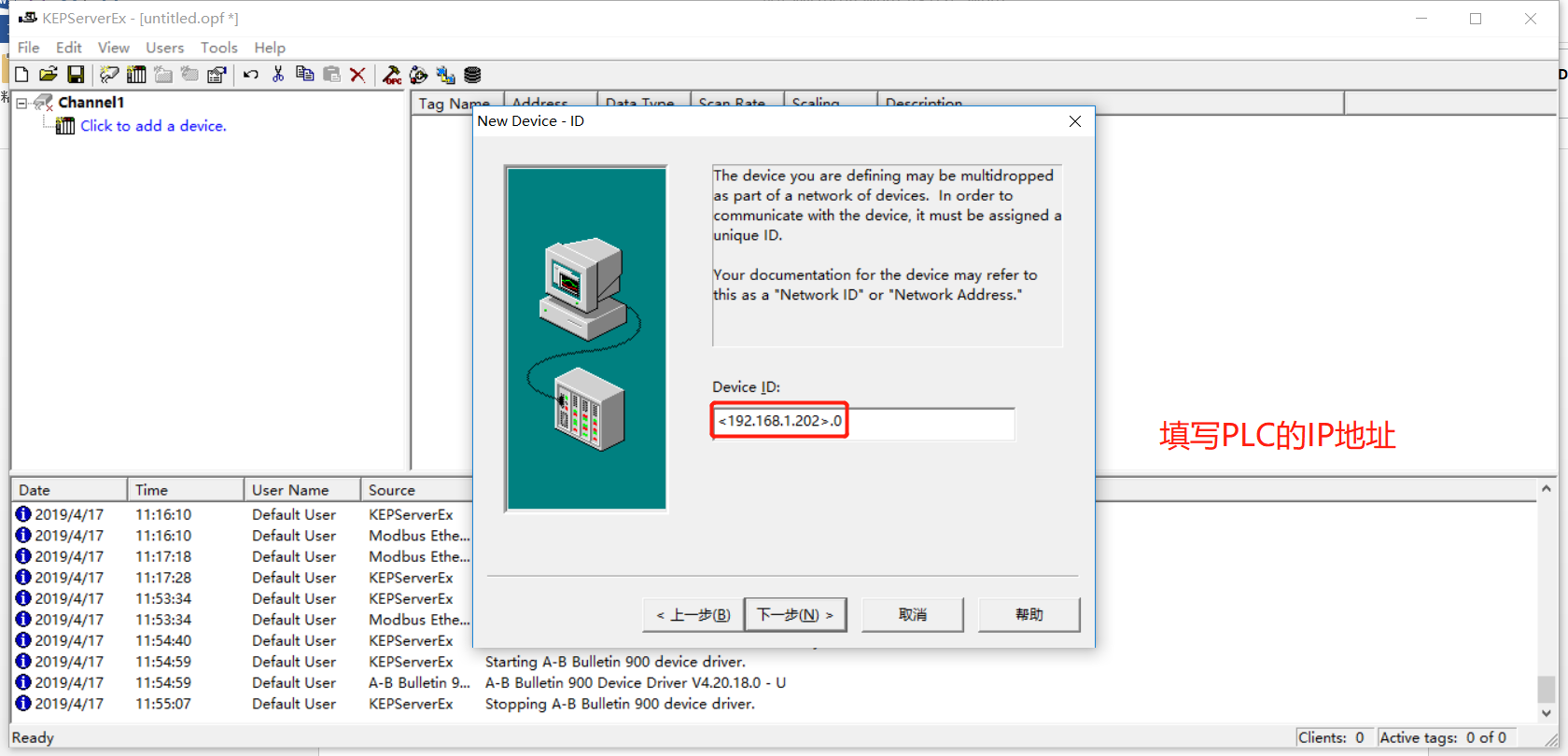Proceed with the 下一步(N) button
Screen dimensions: 1568x756
pyautogui.click(x=795, y=615)
